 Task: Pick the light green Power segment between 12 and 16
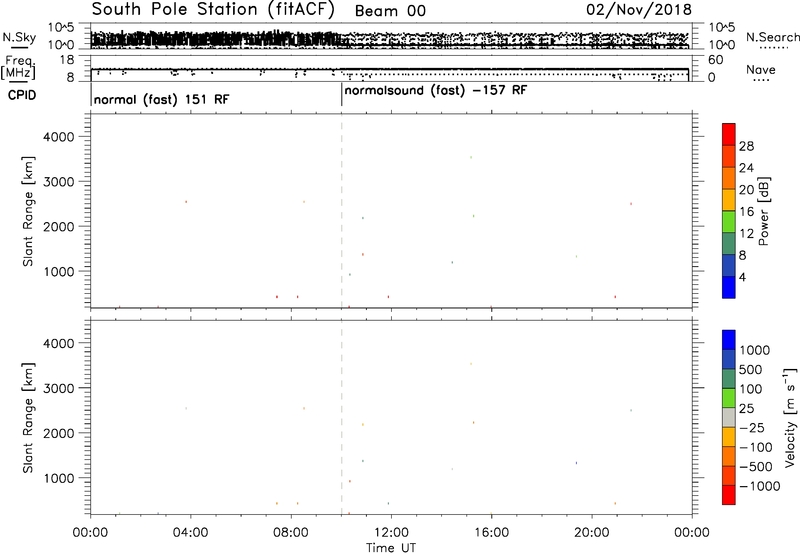point(729,221)
